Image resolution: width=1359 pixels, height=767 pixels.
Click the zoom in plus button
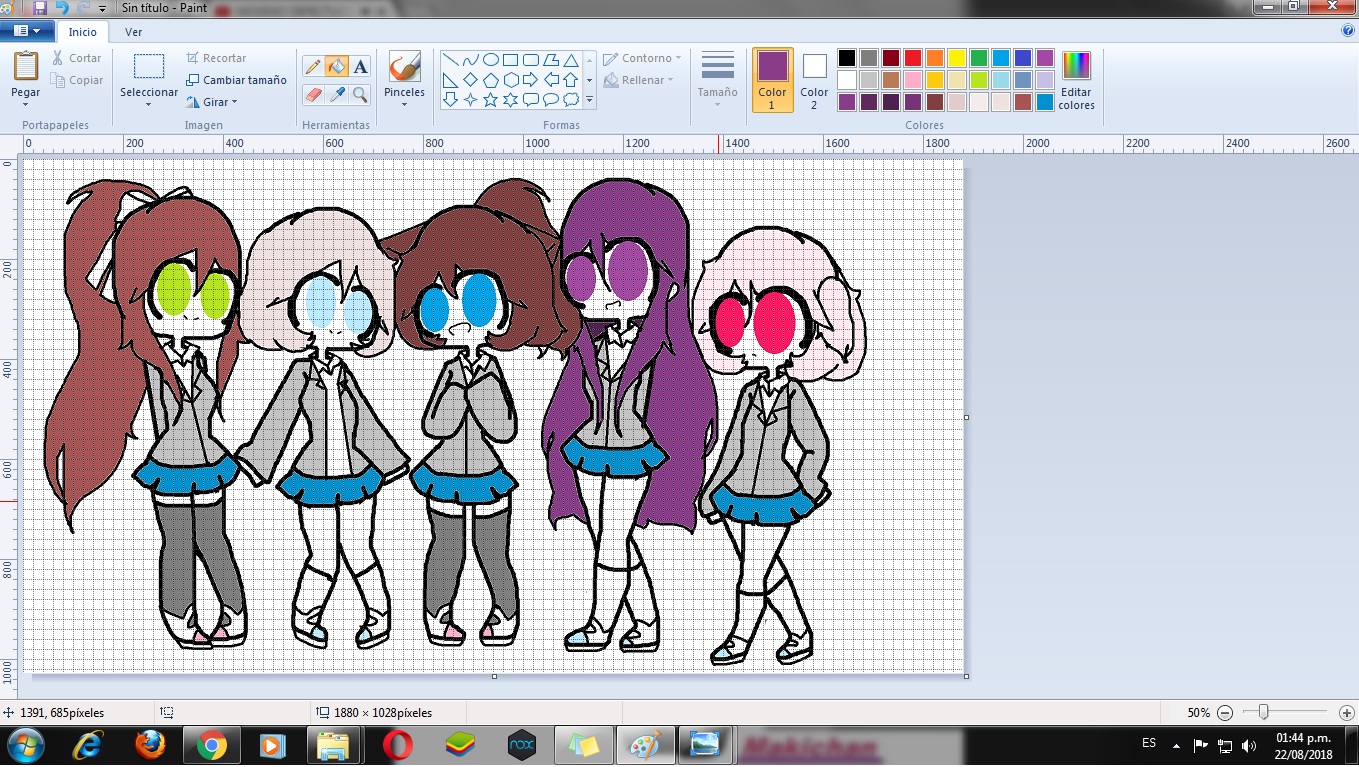point(1347,712)
